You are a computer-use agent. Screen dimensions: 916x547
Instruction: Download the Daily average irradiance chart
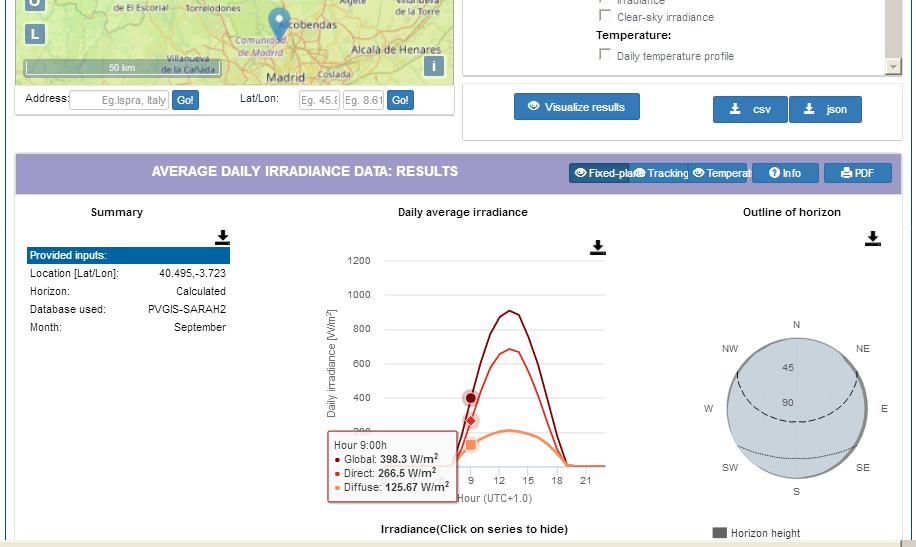pyautogui.click(x=598, y=247)
